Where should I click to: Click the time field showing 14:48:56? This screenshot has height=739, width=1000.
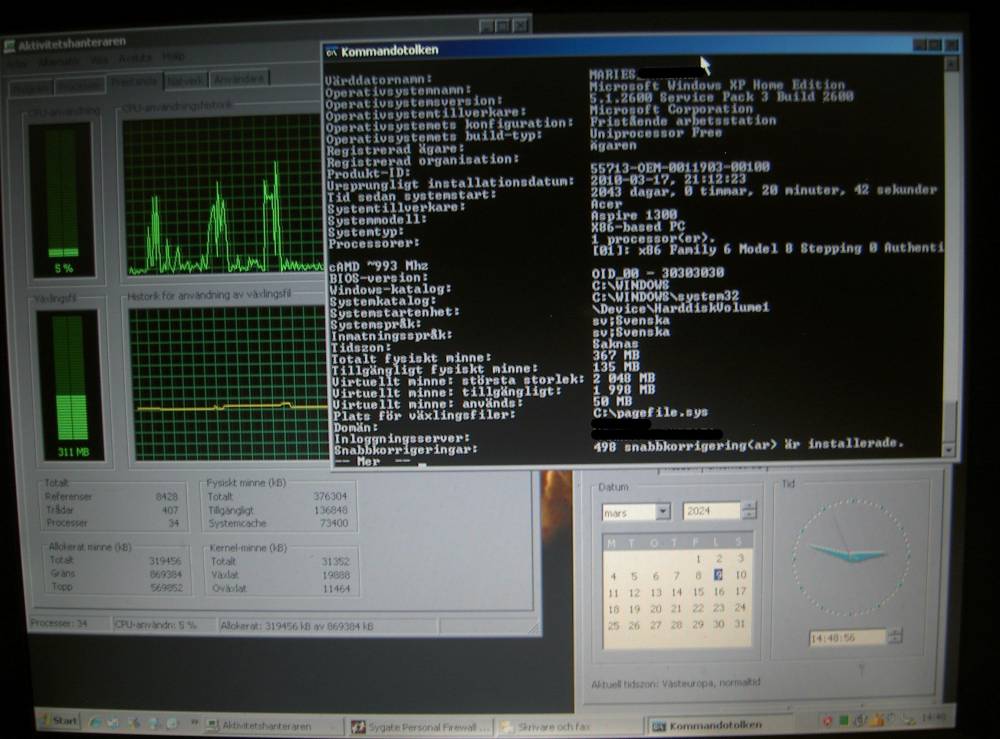(848, 637)
